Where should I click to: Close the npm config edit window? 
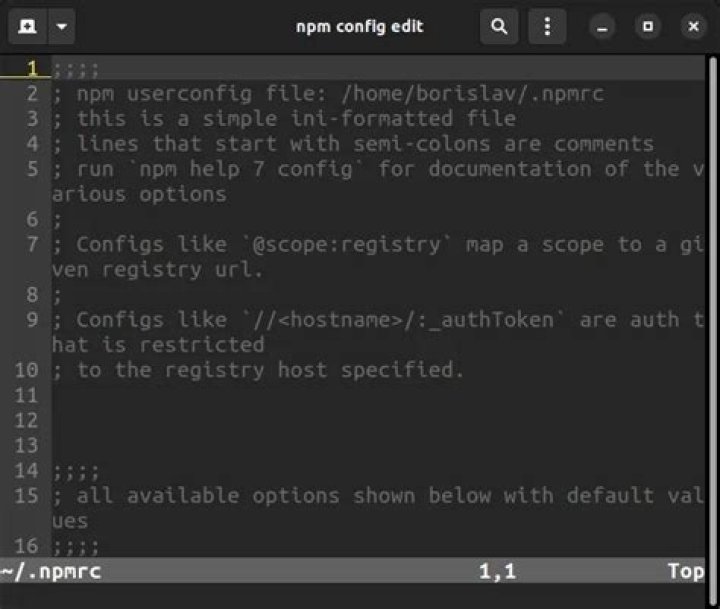(693, 27)
